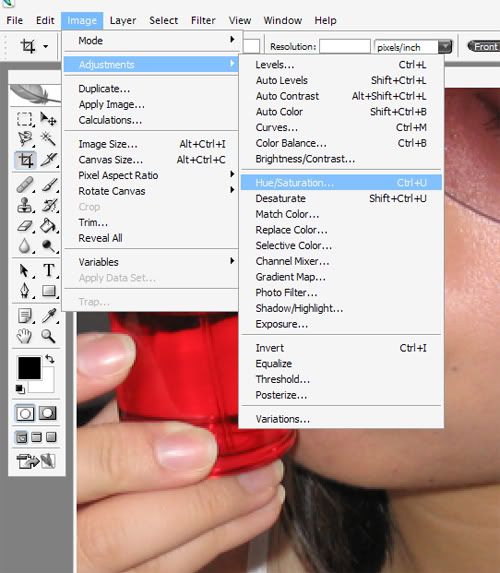The width and height of the screenshot is (500, 573).
Task: Open the Filter menu
Action: pos(203,20)
